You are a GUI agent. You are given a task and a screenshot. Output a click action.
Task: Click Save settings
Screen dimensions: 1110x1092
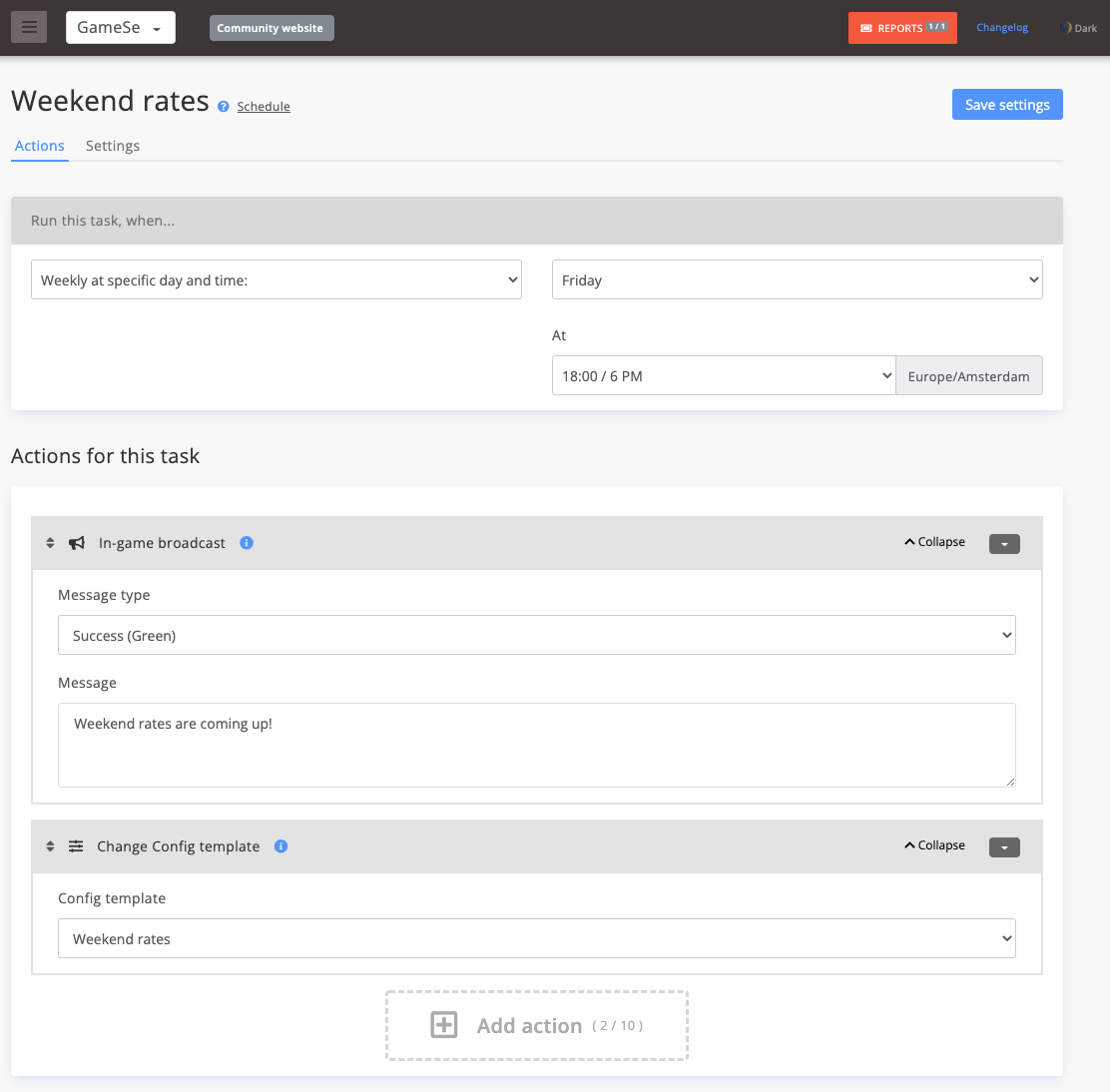coord(1006,105)
